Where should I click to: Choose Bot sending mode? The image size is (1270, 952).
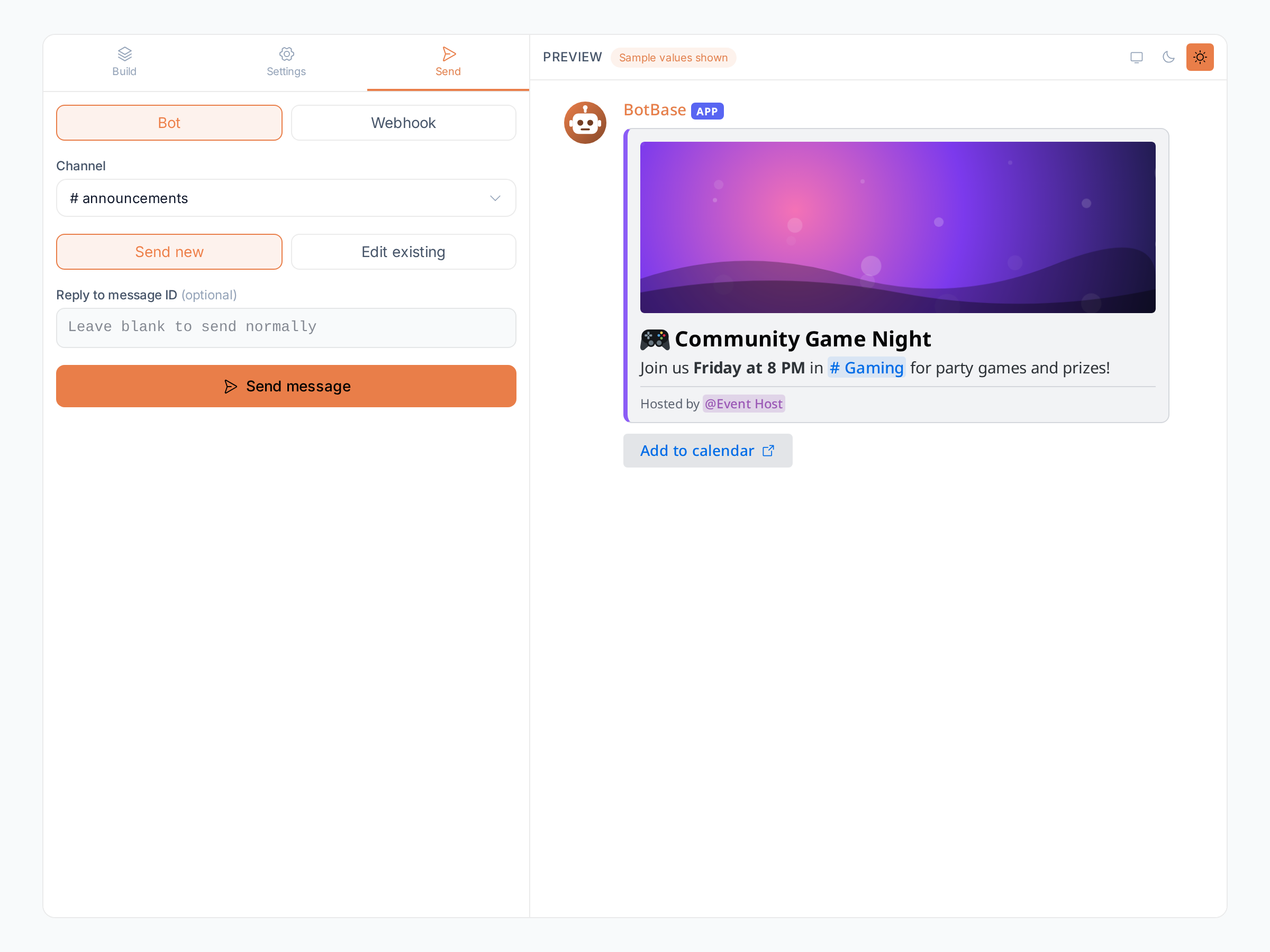coord(169,123)
